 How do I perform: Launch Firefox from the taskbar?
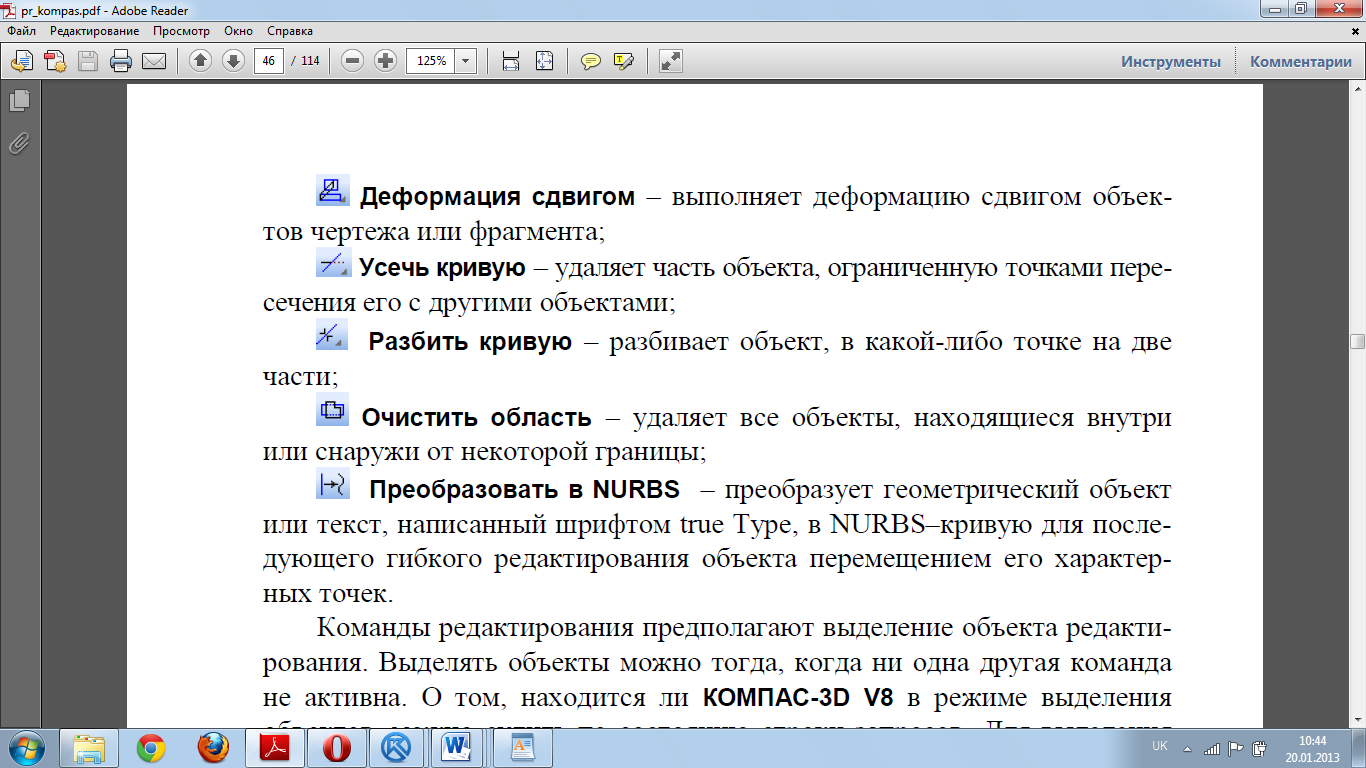(213, 747)
